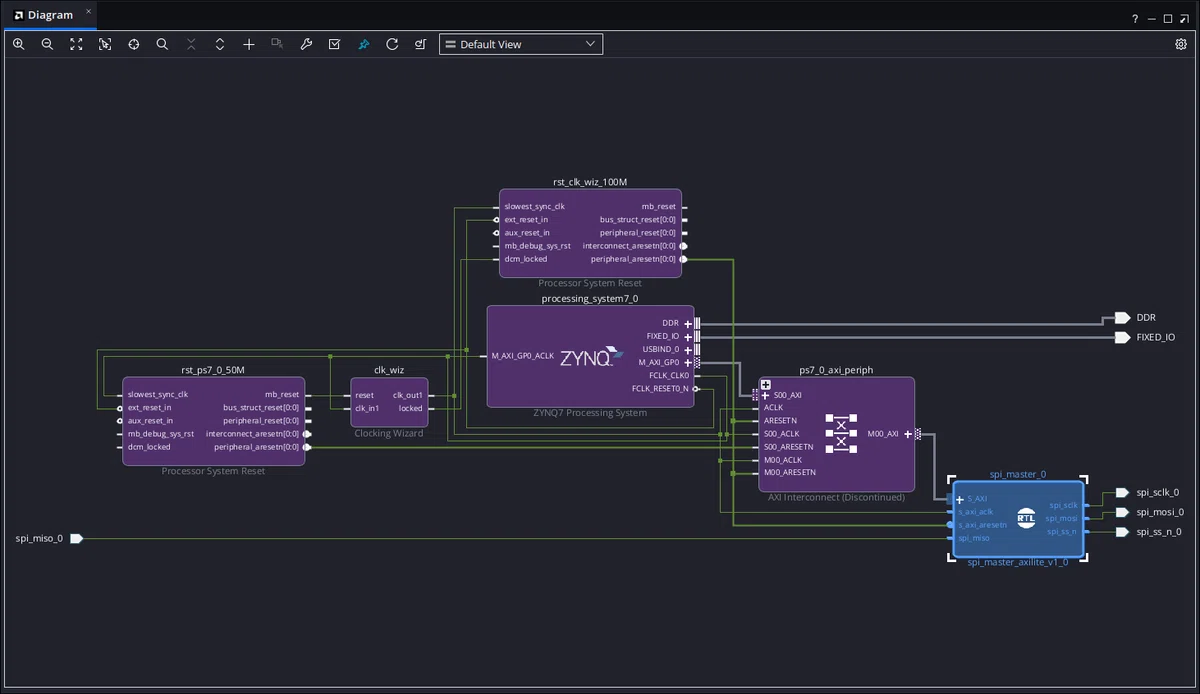Fit the whole diagram to the view
The width and height of the screenshot is (1200, 694).
pos(76,44)
